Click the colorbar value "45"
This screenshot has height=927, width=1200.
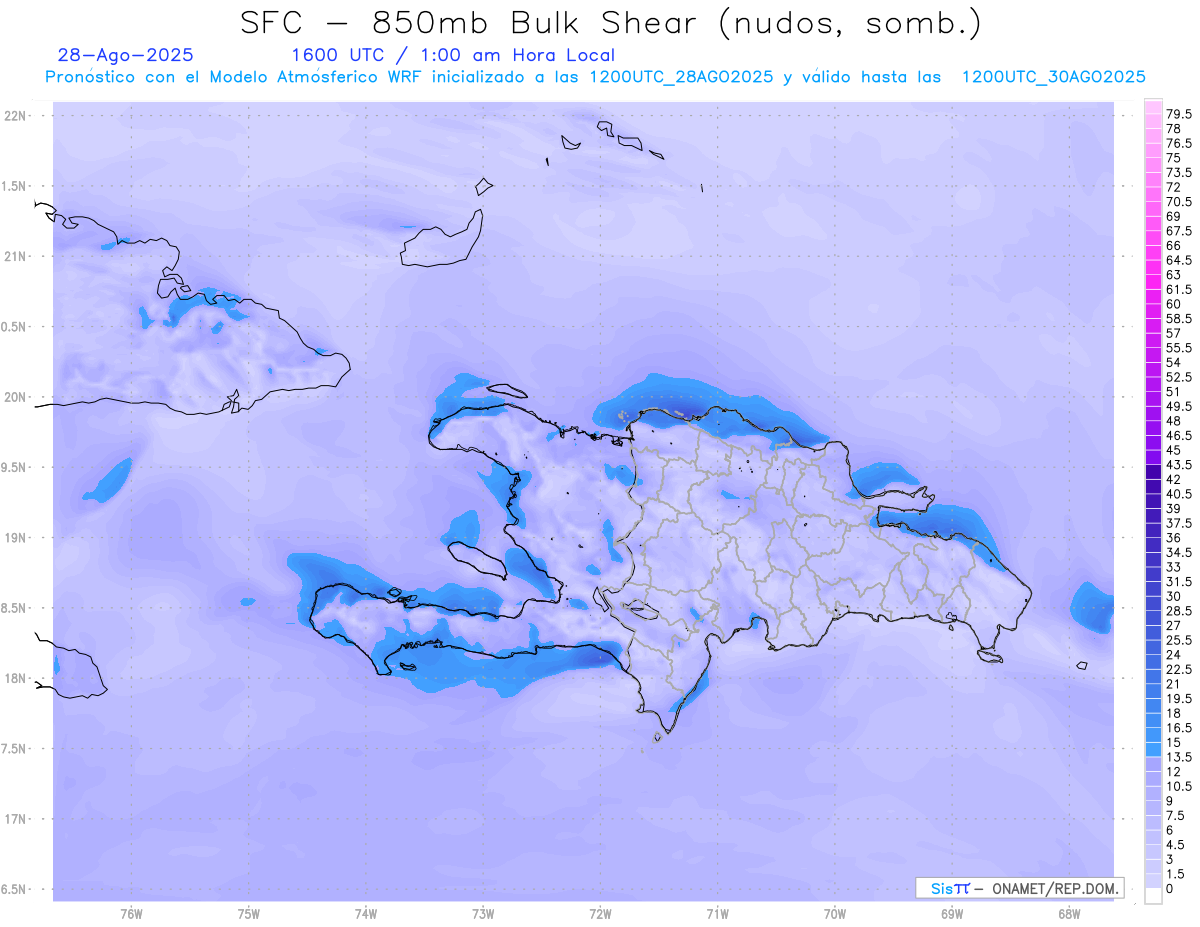(x=1173, y=450)
